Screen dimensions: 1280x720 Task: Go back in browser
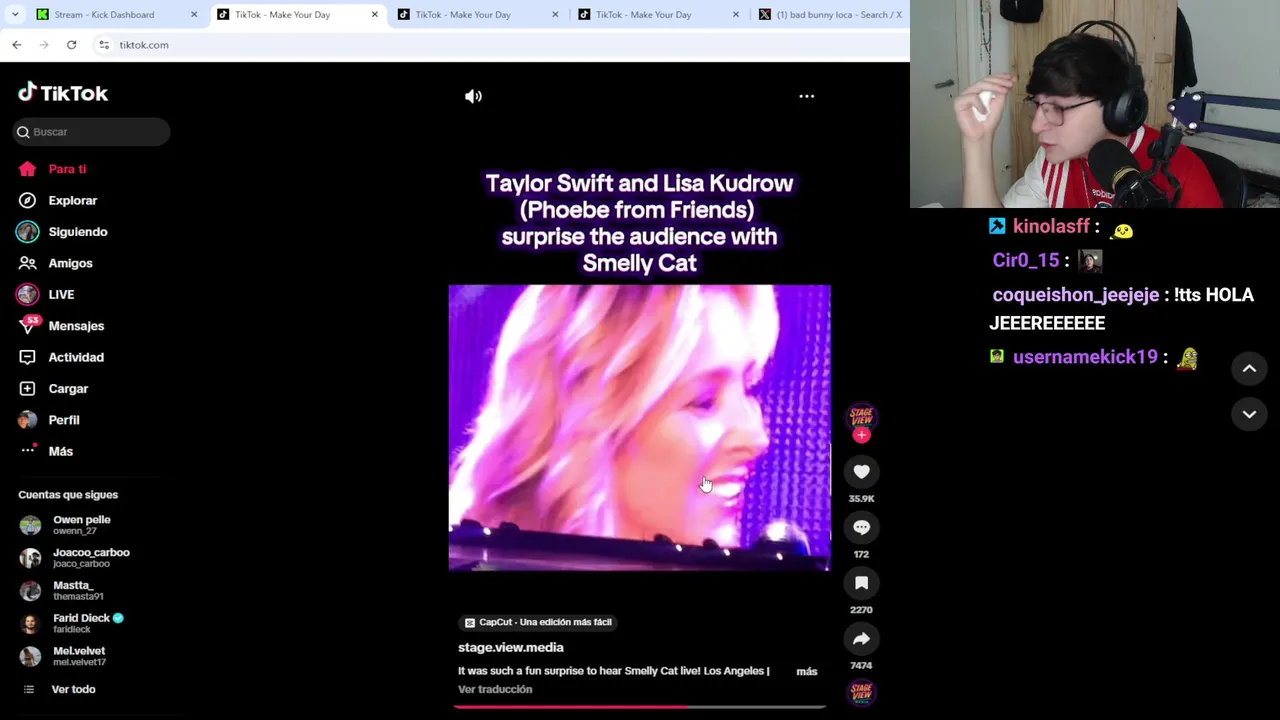click(x=17, y=45)
